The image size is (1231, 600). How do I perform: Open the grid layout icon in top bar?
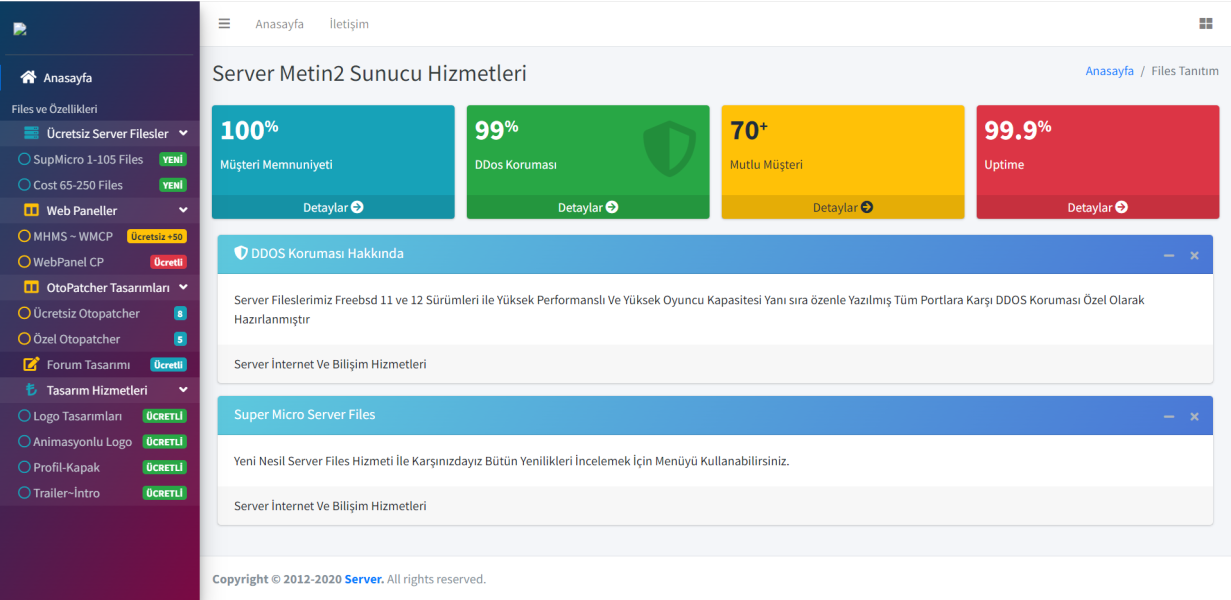click(x=1205, y=24)
